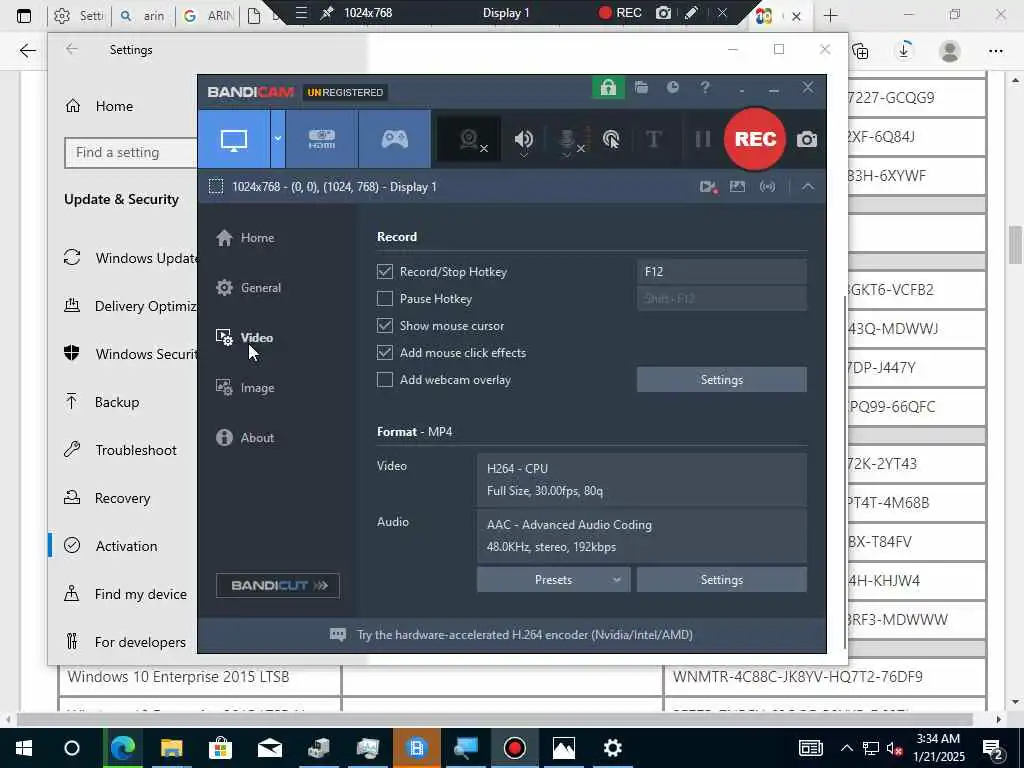Go back in Settings window arrow
The image size is (1024, 768).
[71, 50]
